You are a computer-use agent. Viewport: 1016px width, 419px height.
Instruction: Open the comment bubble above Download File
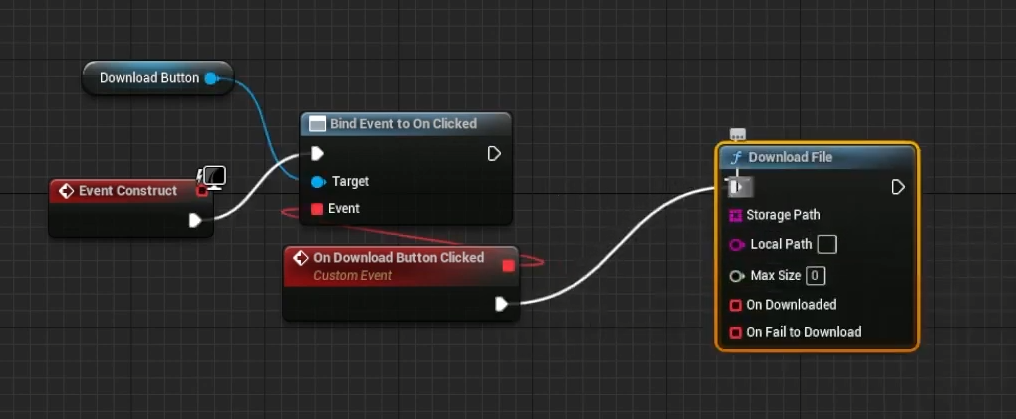(737, 134)
